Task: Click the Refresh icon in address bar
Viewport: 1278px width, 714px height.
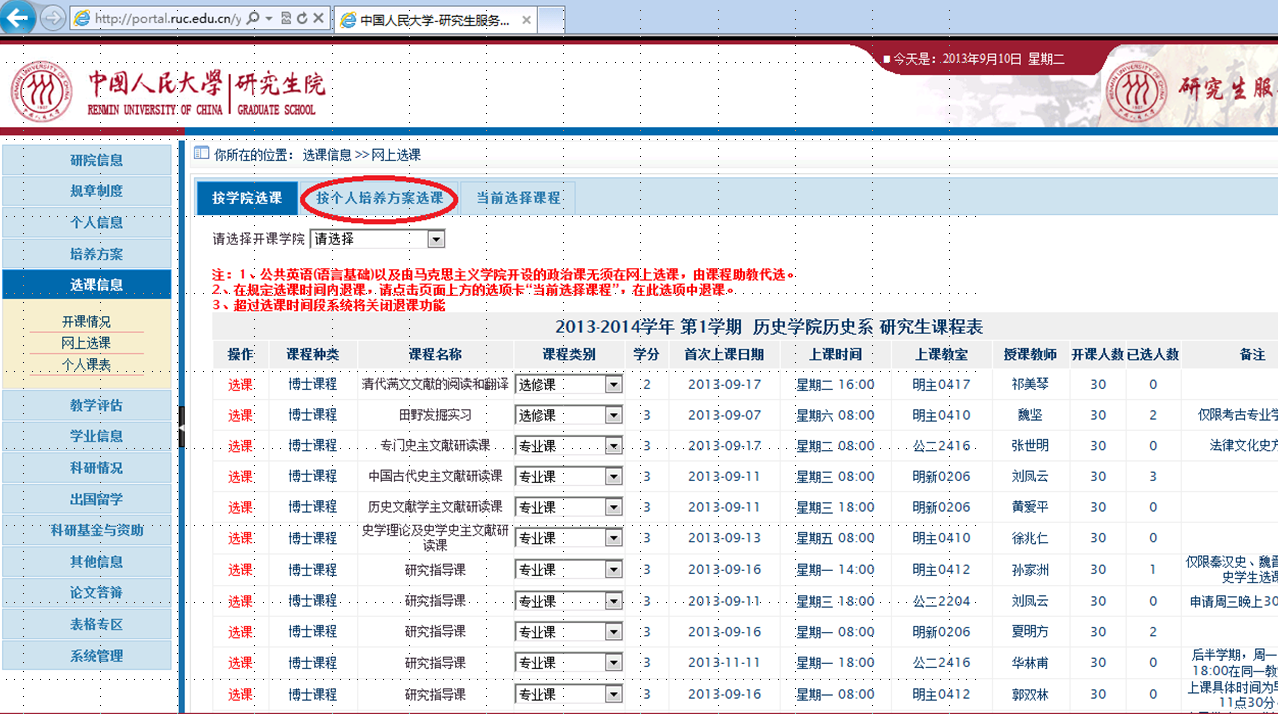Action: [301, 19]
